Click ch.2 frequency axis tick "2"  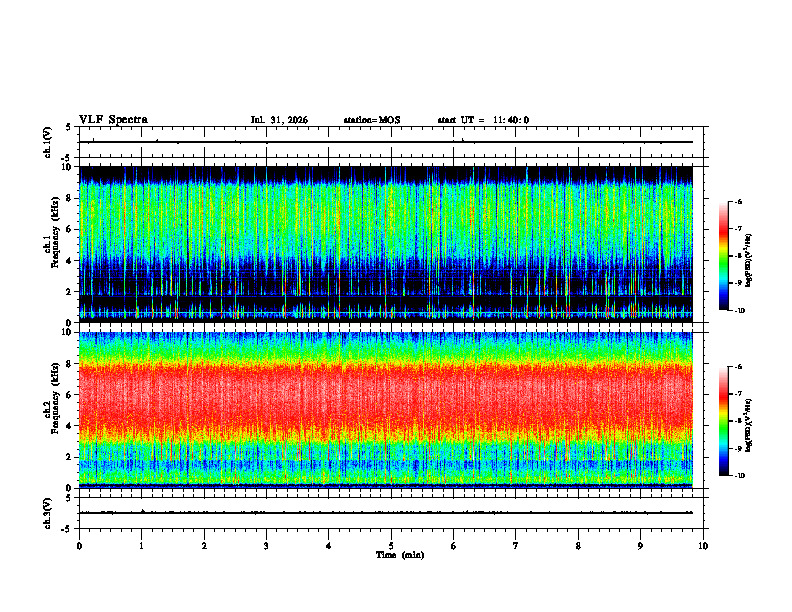click(x=70, y=457)
